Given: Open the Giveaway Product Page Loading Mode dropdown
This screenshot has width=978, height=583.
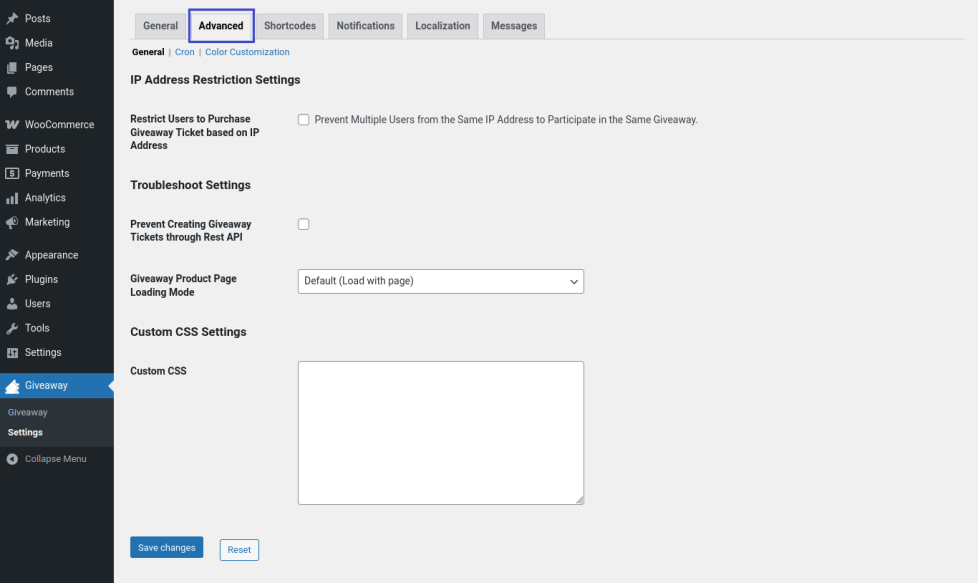Looking at the screenshot, I should point(440,281).
